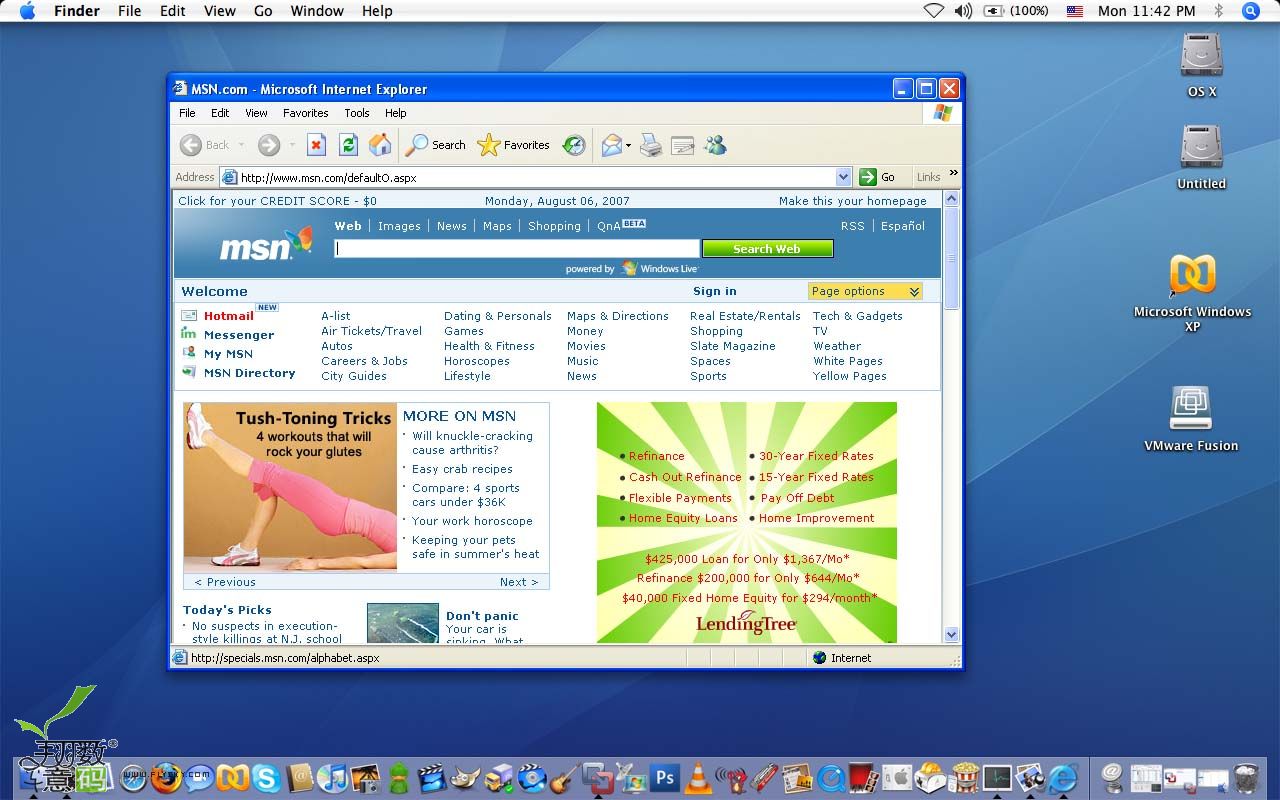Click the Search Web button
The width and height of the screenshot is (1280, 800).
point(767,249)
